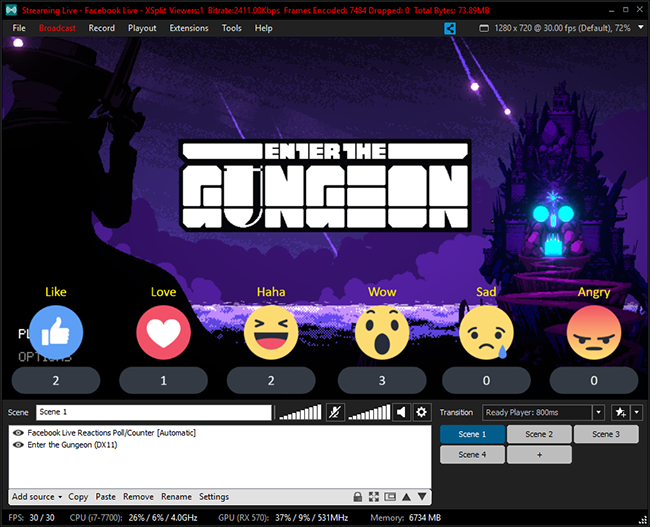The height and width of the screenshot is (527, 650).
Task: Open the Add source dropdown
Action: click(37, 497)
